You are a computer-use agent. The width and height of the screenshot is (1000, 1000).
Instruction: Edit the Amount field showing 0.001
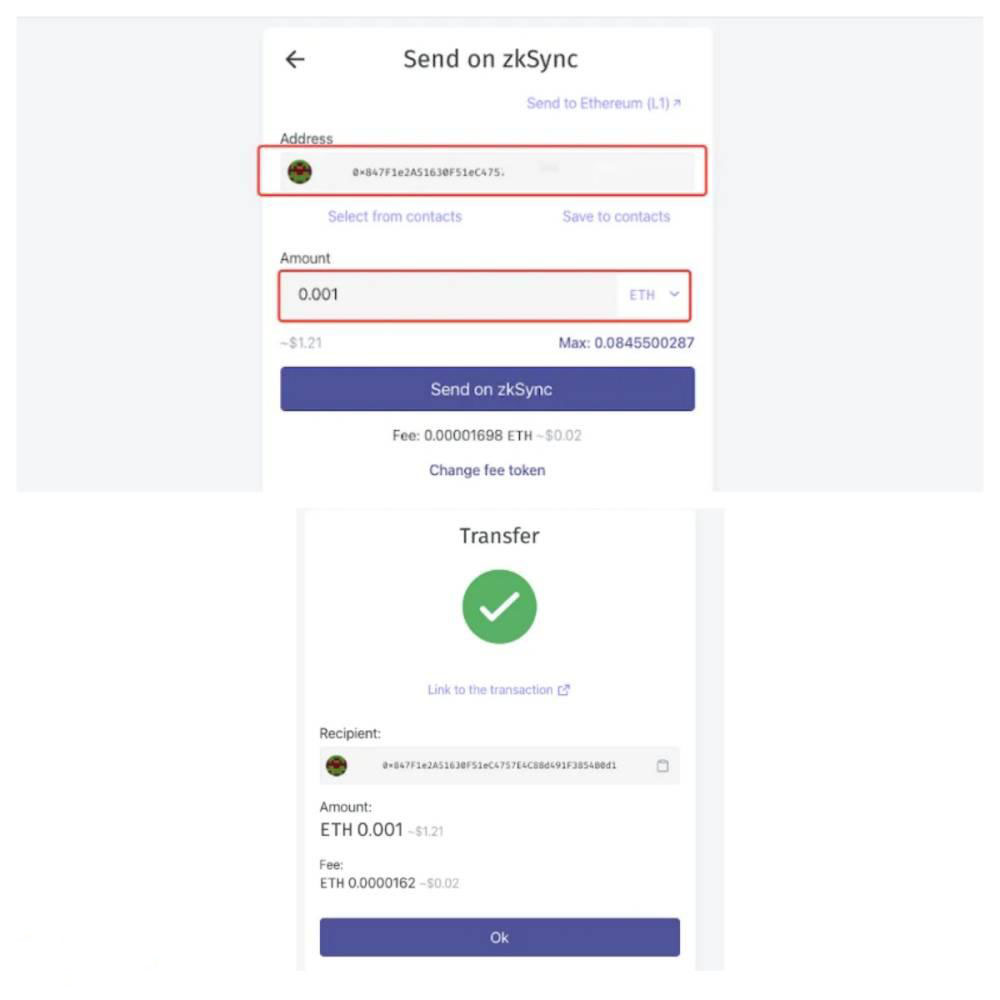tap(448, 295)
